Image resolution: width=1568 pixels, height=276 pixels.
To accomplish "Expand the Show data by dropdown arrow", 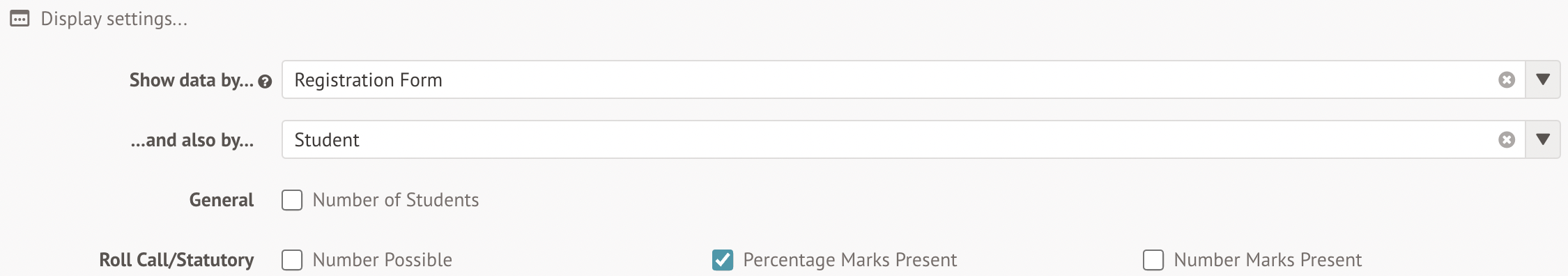I will coord(1543,79).
